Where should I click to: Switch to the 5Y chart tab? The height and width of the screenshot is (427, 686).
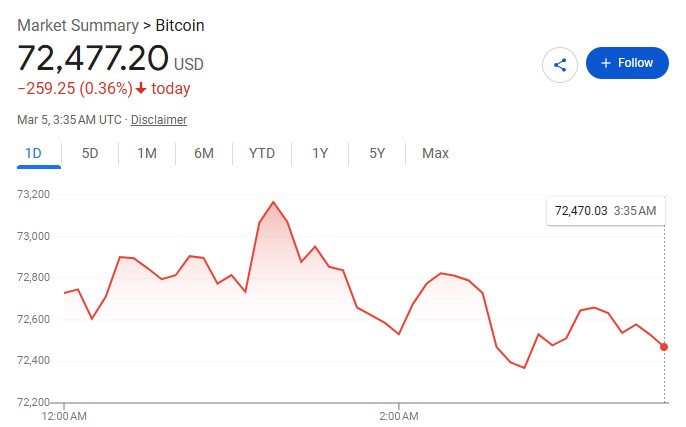coord(377,153)
